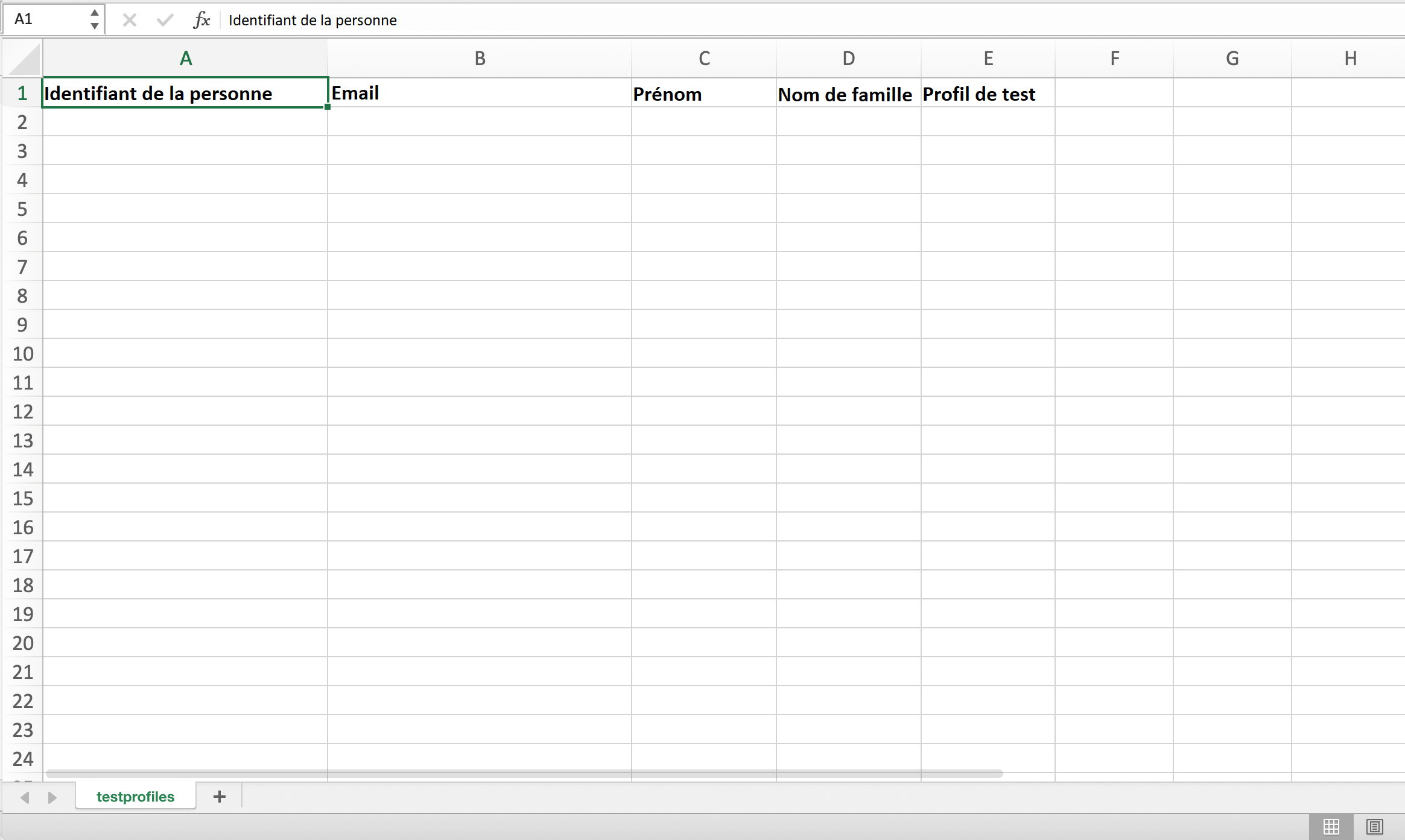1405x840 pixels.
Task: Click the Email header cell
Action: (480, 93)
